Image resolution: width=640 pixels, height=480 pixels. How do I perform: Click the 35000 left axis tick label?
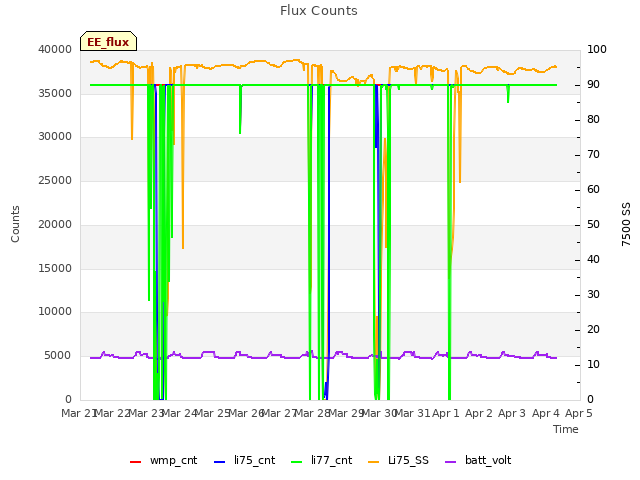coord(55,93)
